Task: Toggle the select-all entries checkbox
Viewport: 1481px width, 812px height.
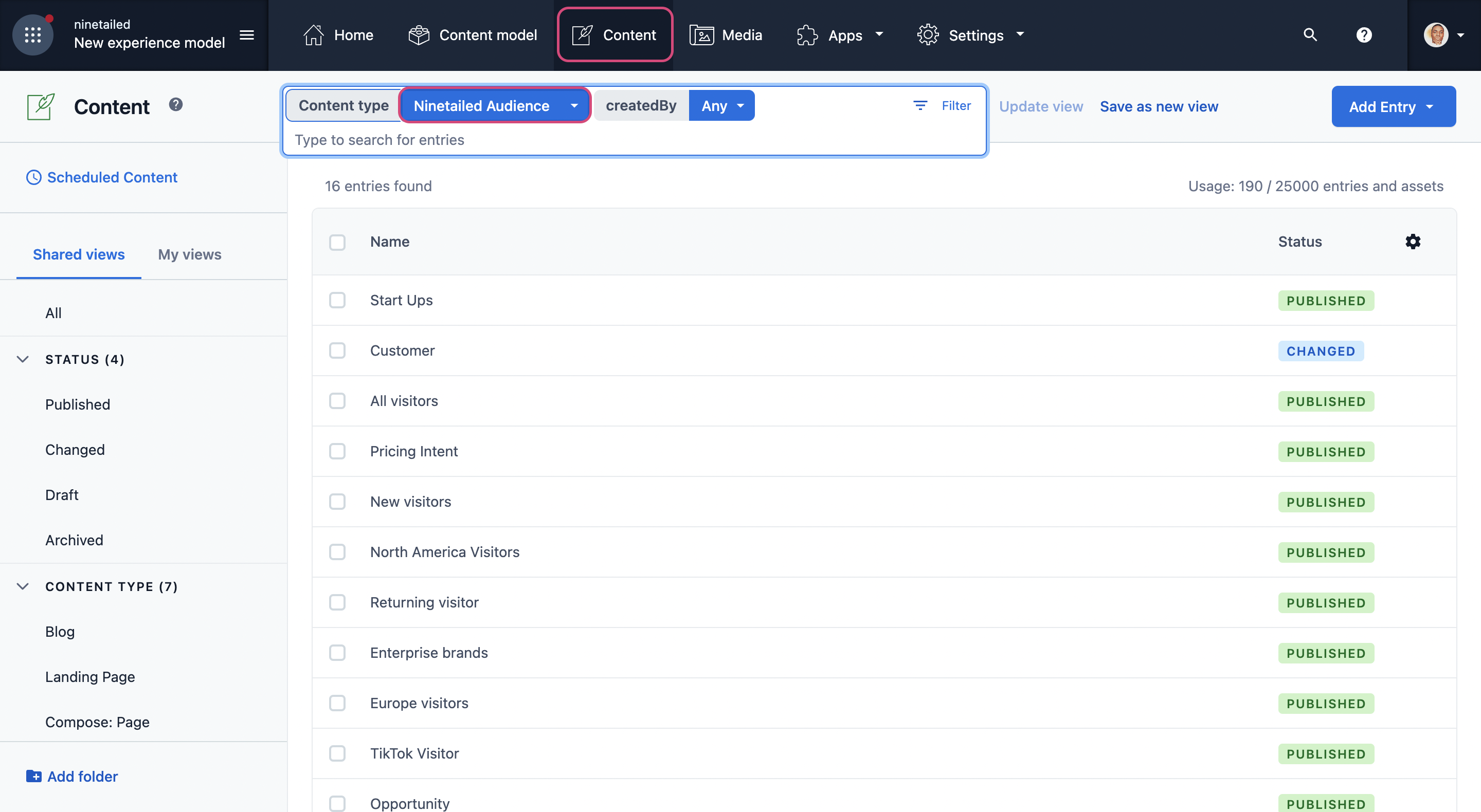Action: tap(337, 242)
